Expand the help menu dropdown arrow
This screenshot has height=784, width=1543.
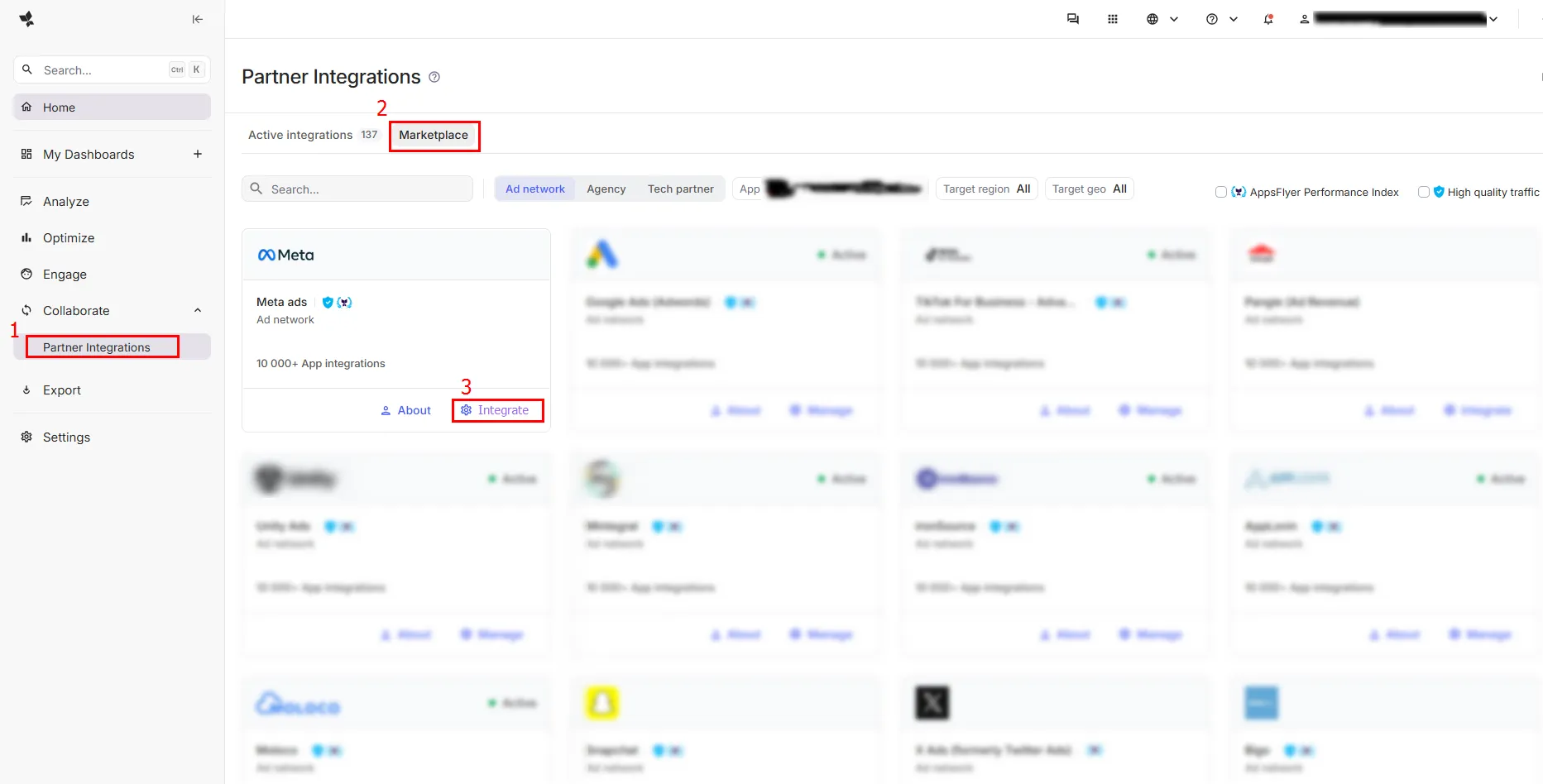[x=1234, y=19]
